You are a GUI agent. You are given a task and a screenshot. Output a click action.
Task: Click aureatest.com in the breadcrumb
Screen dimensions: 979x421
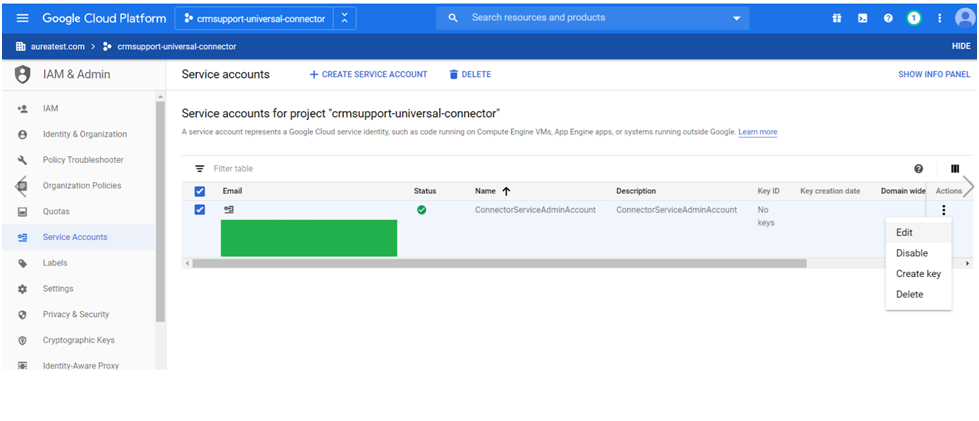click(57, 46)
